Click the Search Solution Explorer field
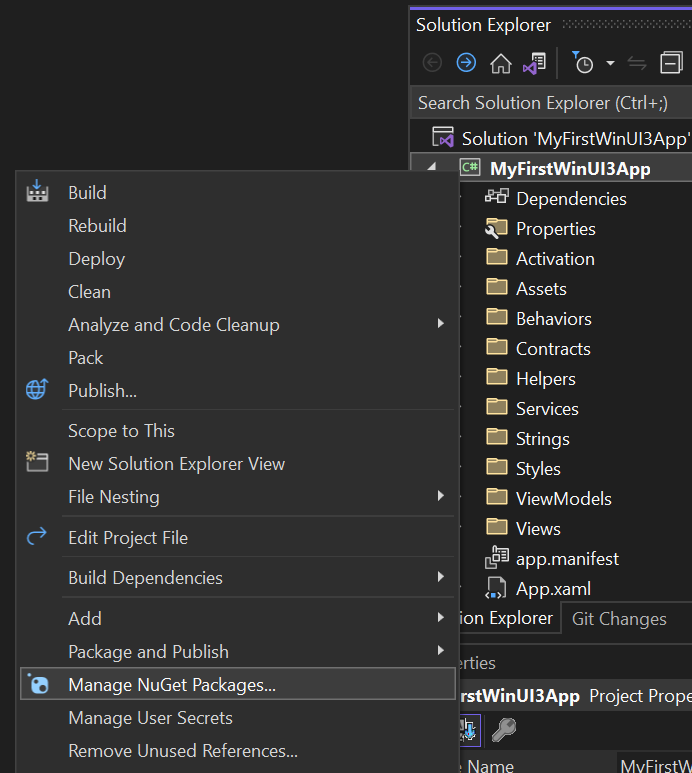 click(551, 103)
